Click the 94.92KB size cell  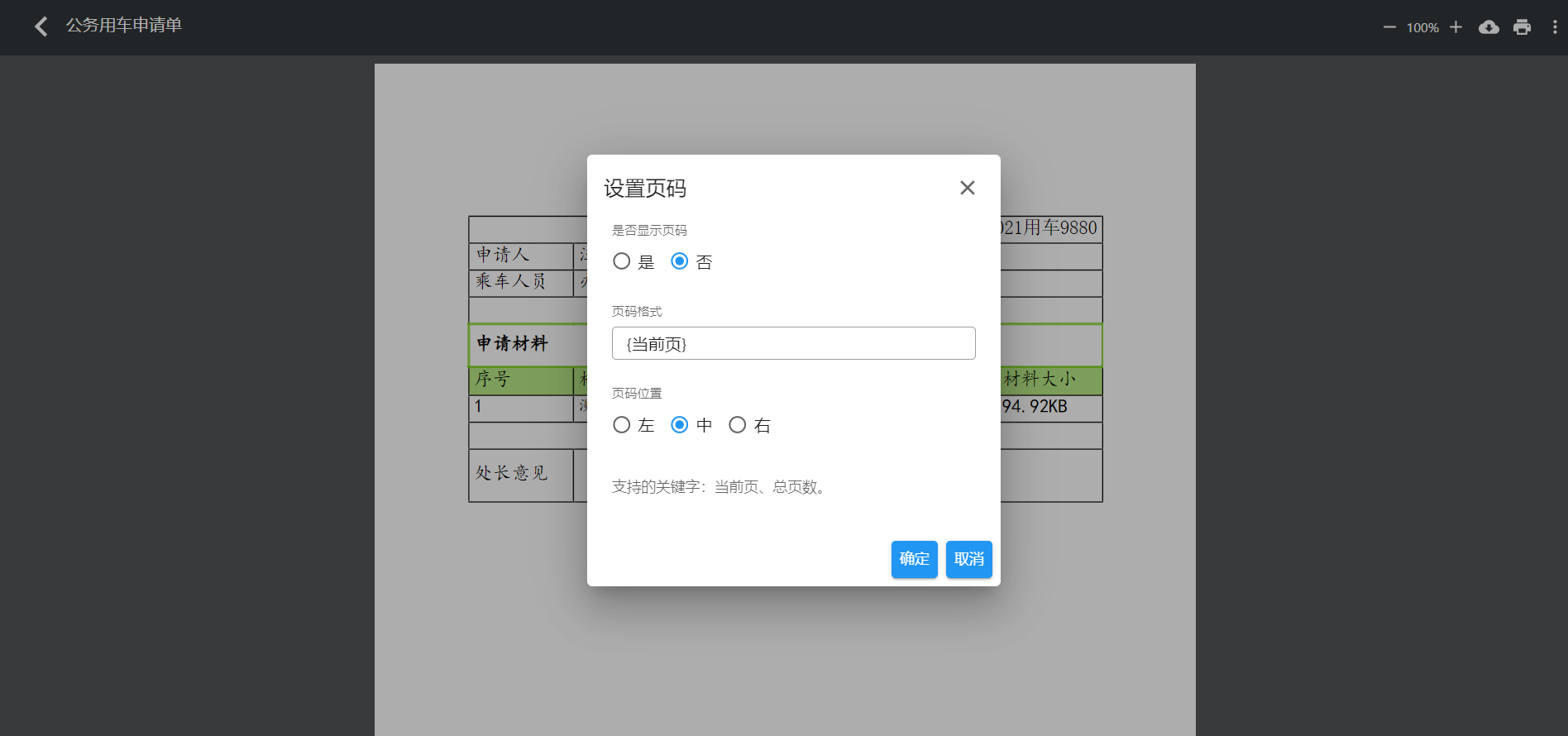(1035, 407)
